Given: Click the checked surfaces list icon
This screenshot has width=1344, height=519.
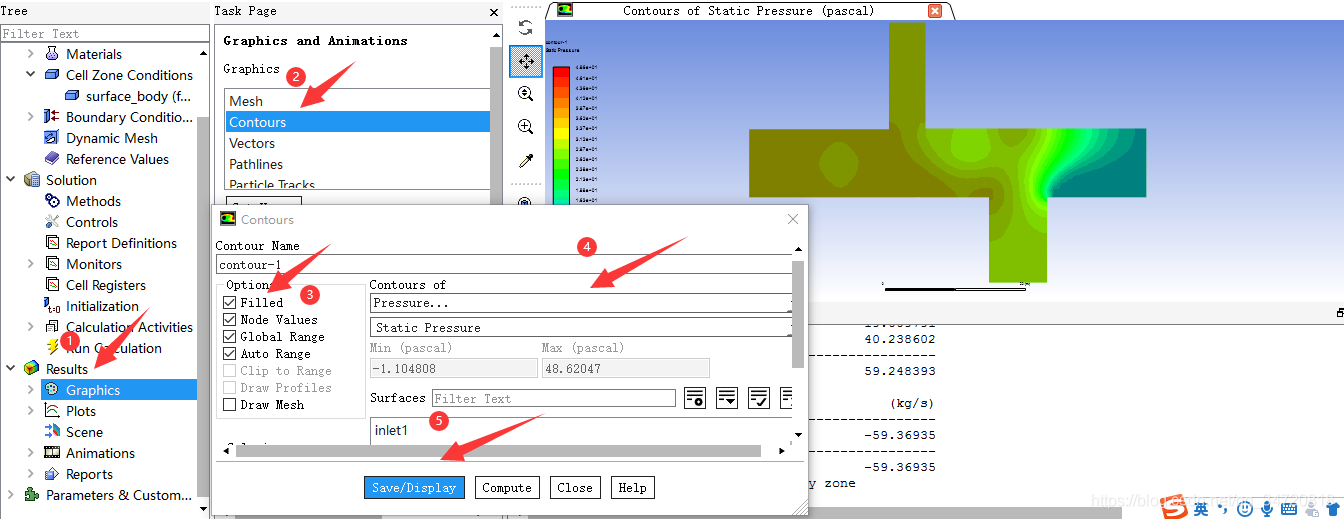Looking at the screenshot, I should 759,398.
